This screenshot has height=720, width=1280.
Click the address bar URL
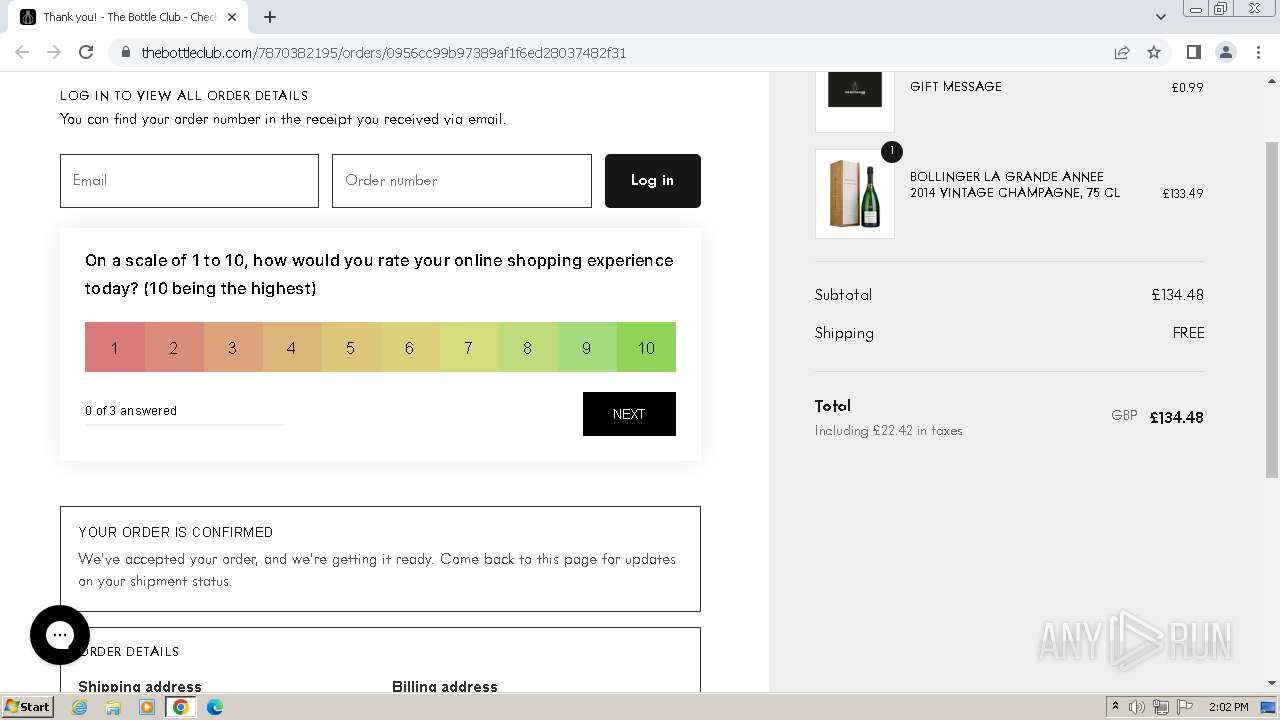click(x=384, y=53)
